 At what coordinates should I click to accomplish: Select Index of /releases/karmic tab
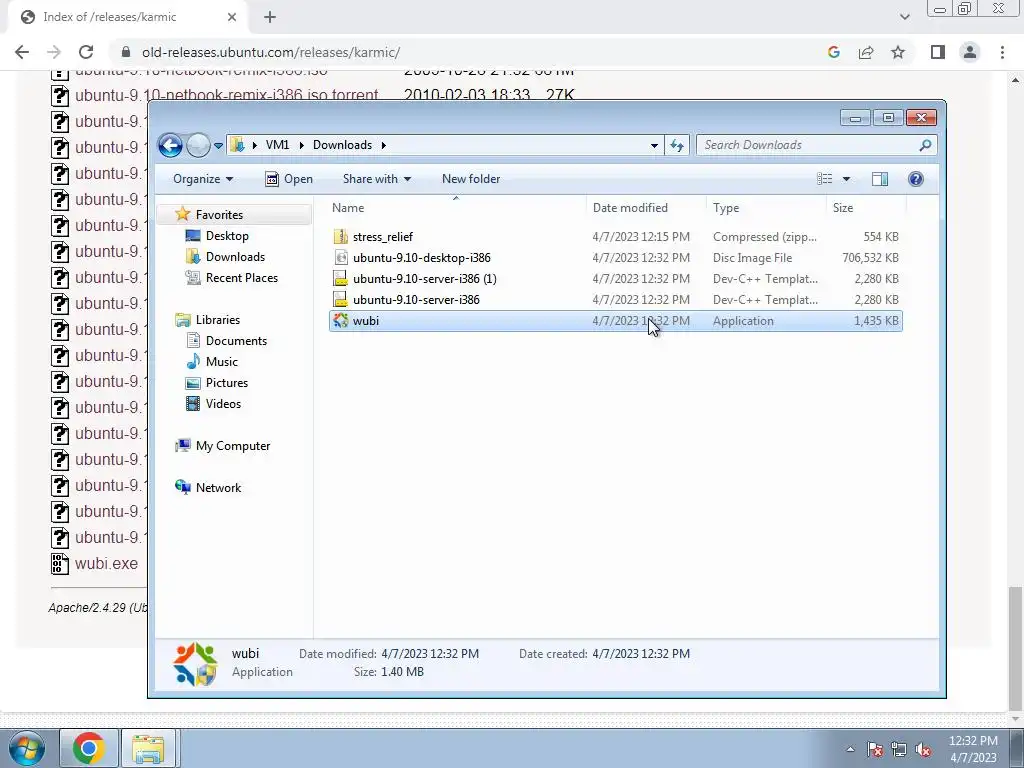127,17
